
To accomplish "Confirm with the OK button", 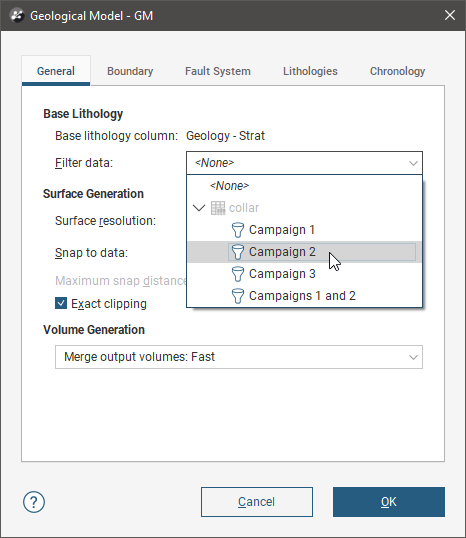I will point(389,502).
